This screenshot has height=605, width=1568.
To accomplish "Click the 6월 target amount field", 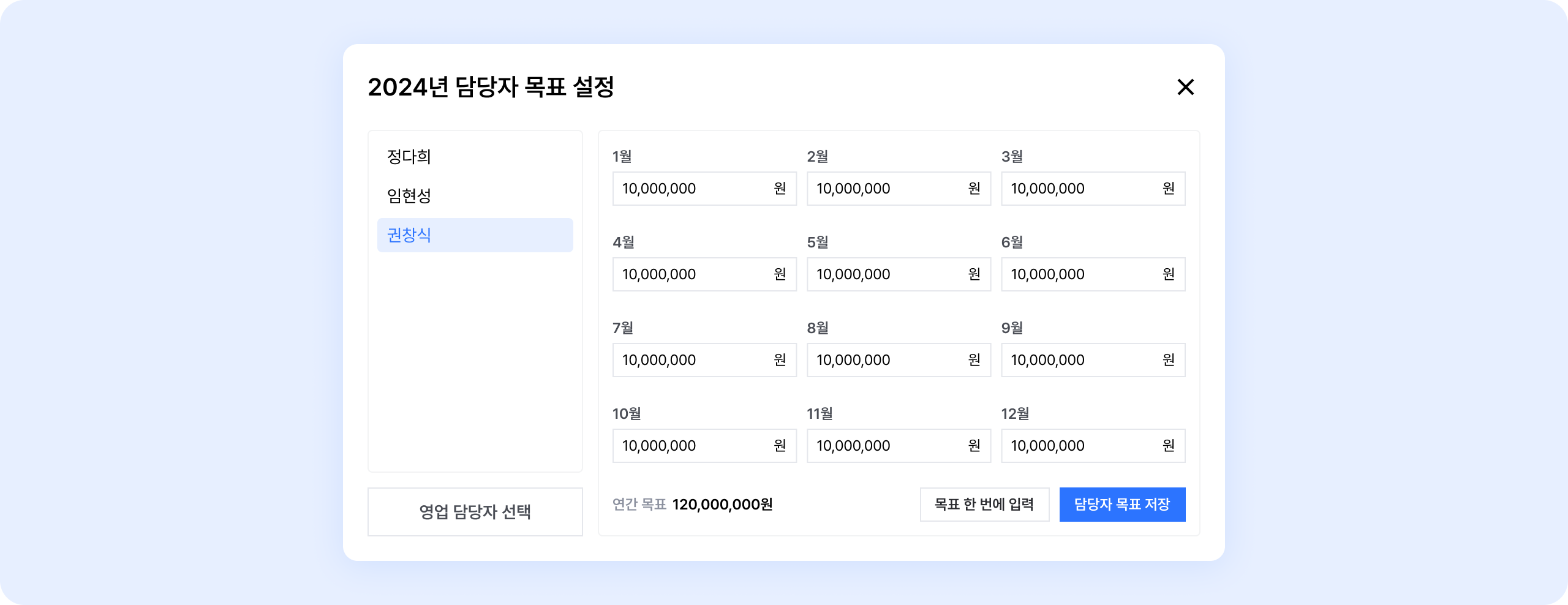I will coord(1081,274).
